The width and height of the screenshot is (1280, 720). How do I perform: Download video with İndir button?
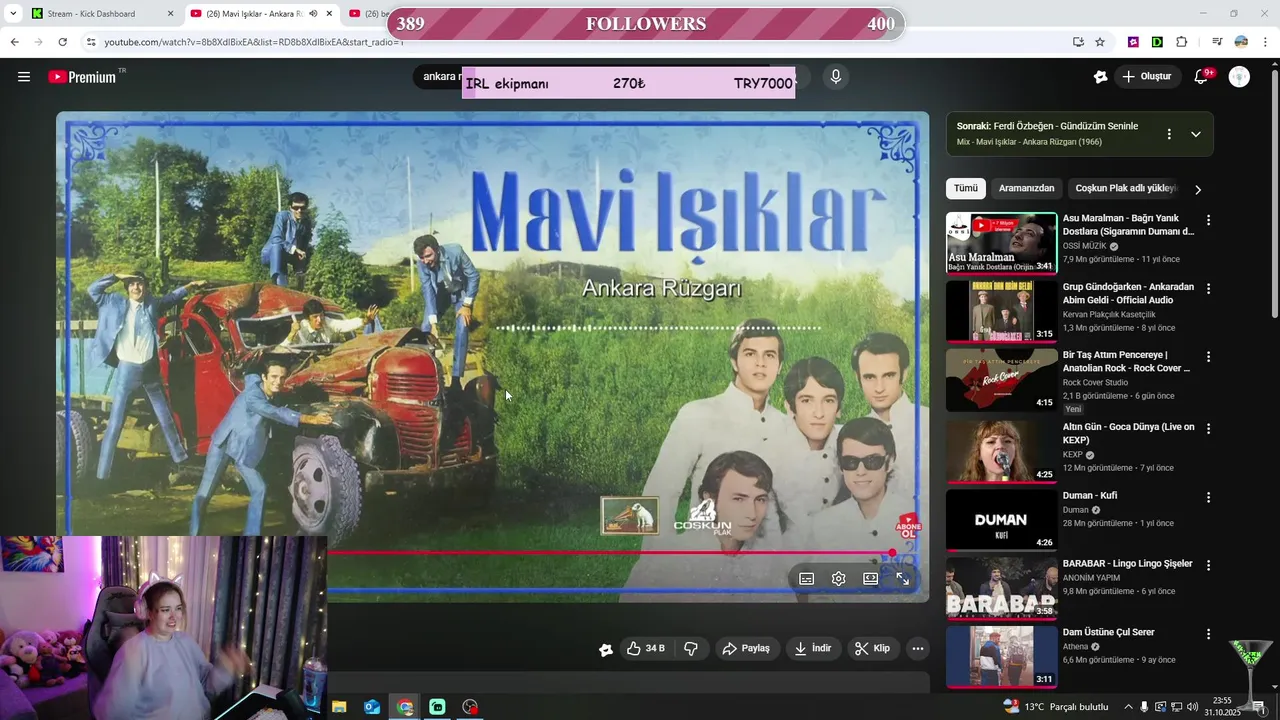click(x=813, y=648)
